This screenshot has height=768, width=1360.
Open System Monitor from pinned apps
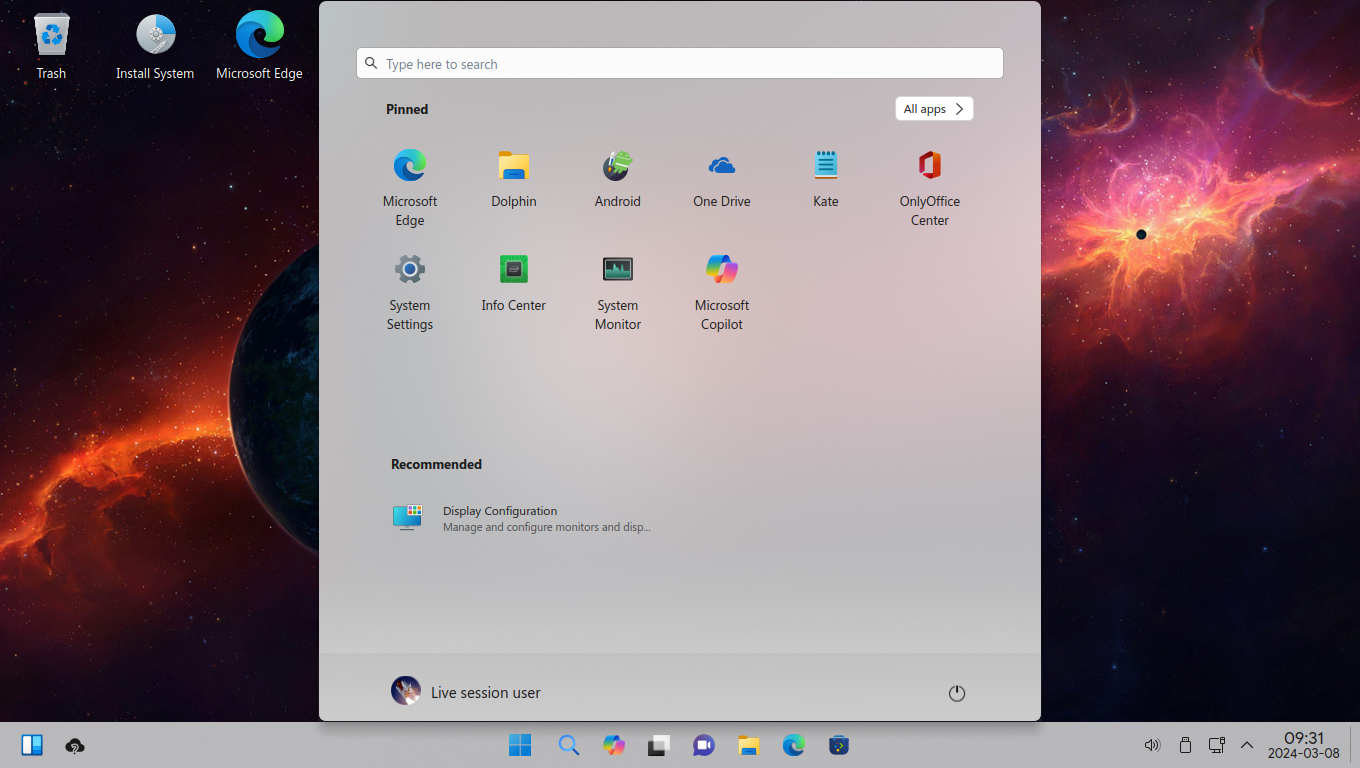coord(618,291)
